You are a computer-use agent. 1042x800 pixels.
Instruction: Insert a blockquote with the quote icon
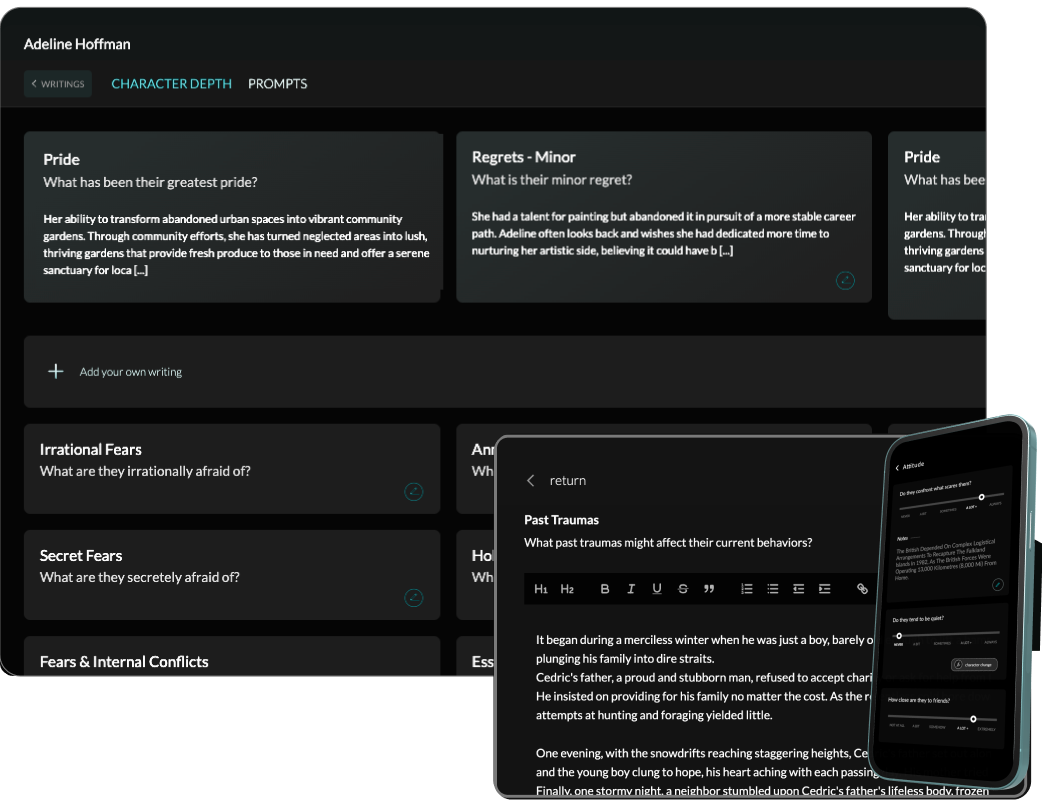click(709, 589)
